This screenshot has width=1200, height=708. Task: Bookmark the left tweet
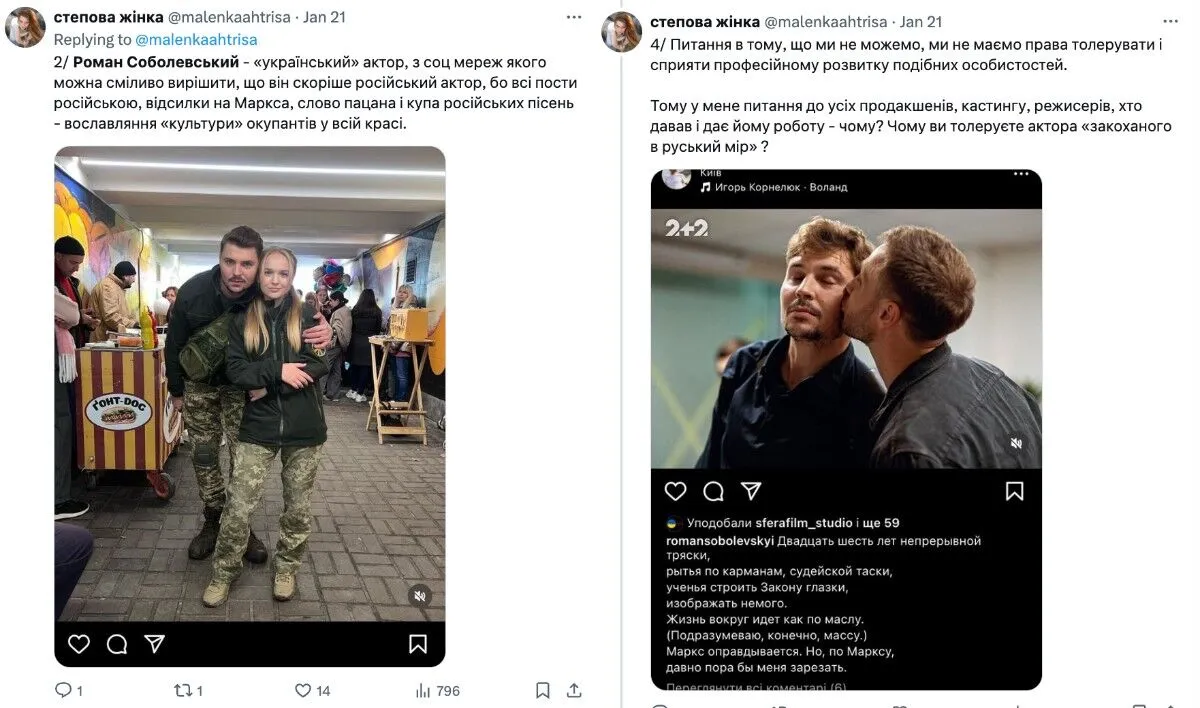click(541, 690)
